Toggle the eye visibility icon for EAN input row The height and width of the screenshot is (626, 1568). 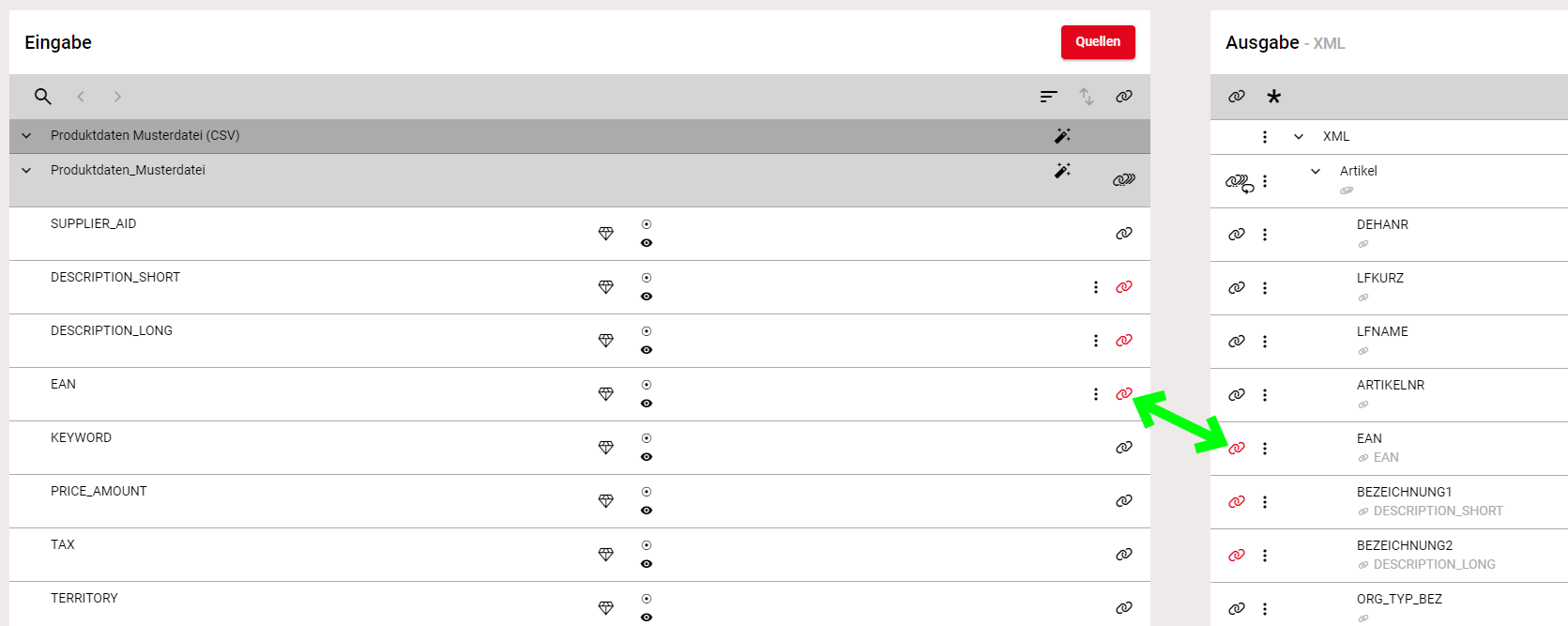[x=647, y=404]
